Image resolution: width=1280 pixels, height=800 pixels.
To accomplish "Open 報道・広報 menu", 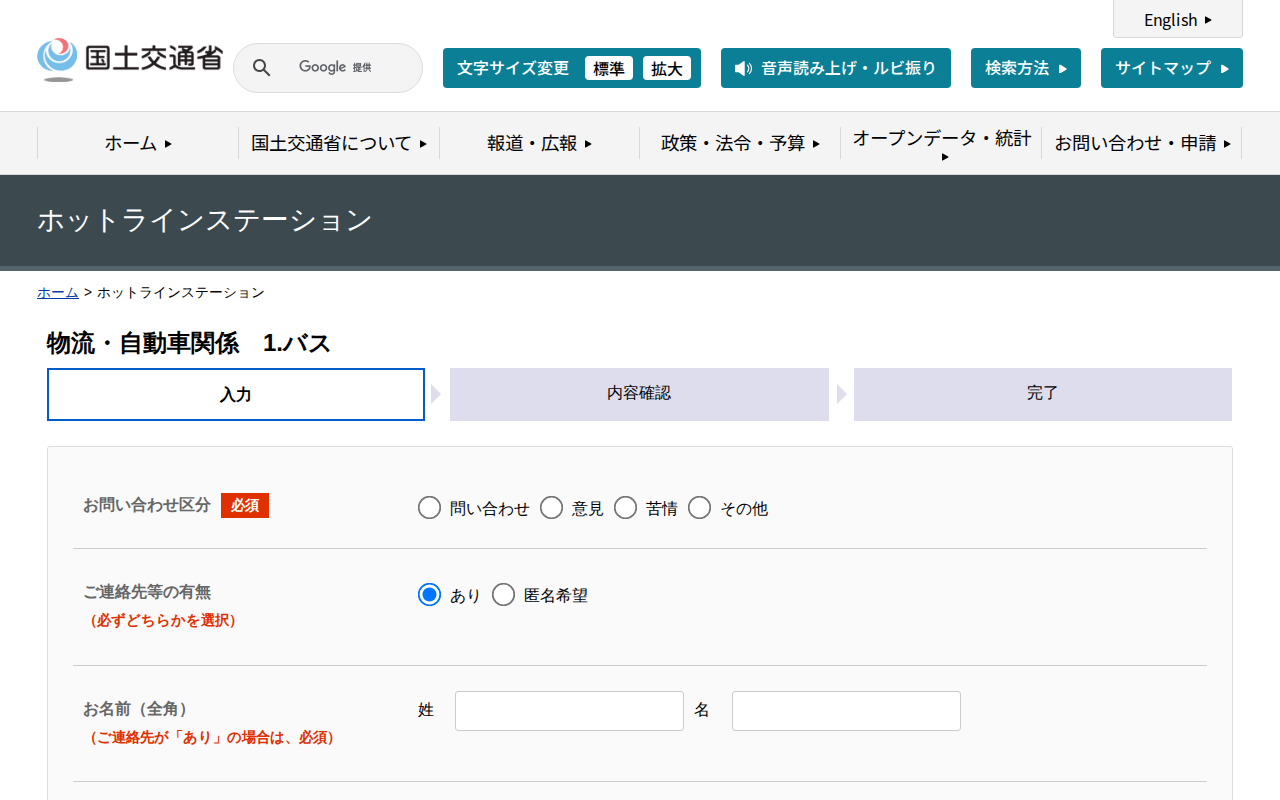I will (540, 143).
